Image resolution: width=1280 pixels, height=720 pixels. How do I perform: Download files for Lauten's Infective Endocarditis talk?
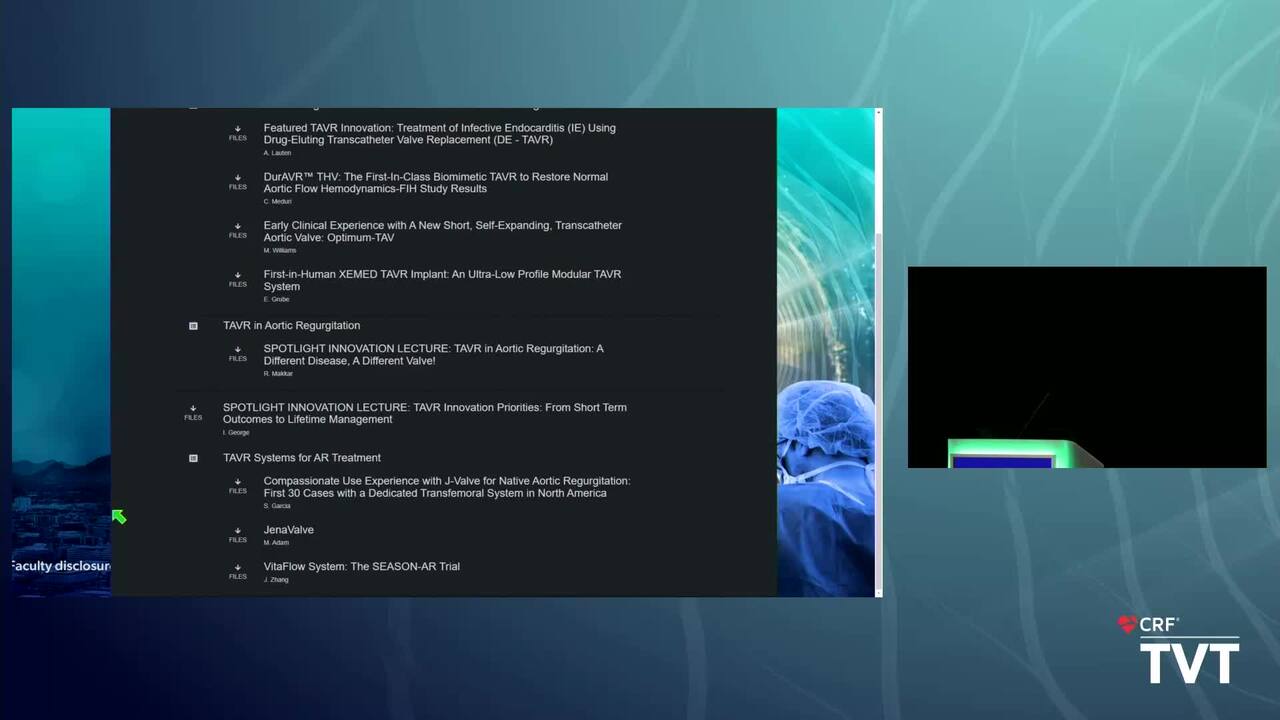point(237,133)
